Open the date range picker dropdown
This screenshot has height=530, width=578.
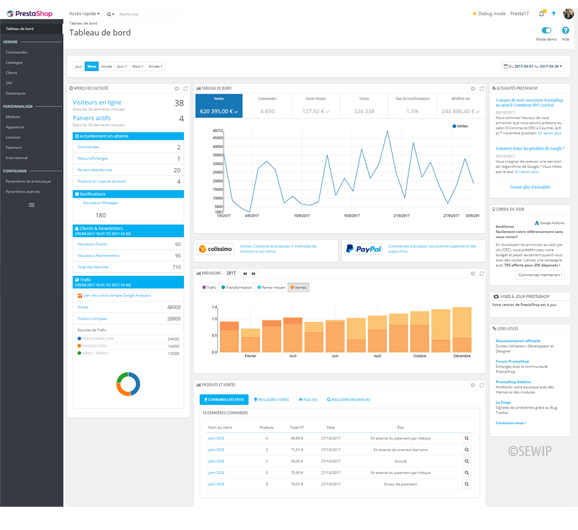point(532,66)
